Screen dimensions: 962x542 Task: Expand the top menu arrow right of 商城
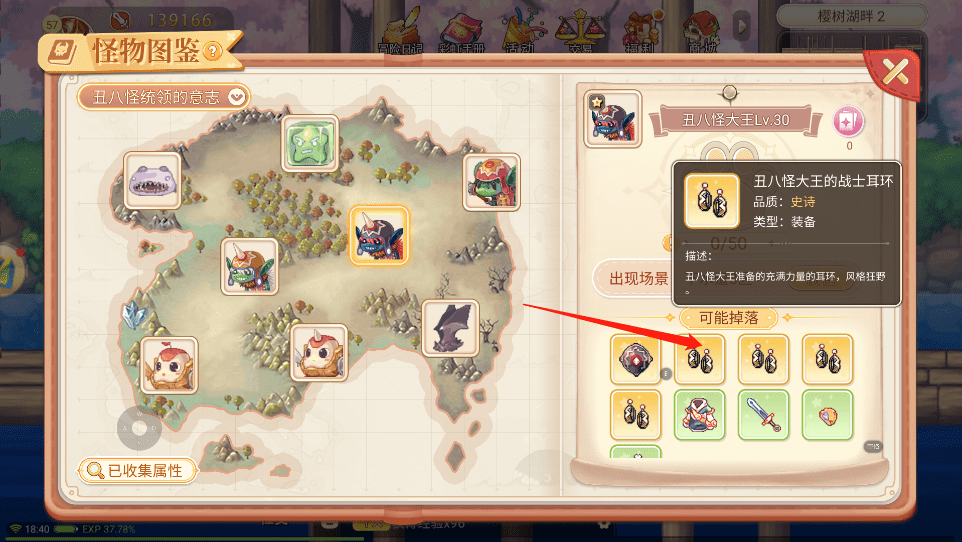point(742,26)
